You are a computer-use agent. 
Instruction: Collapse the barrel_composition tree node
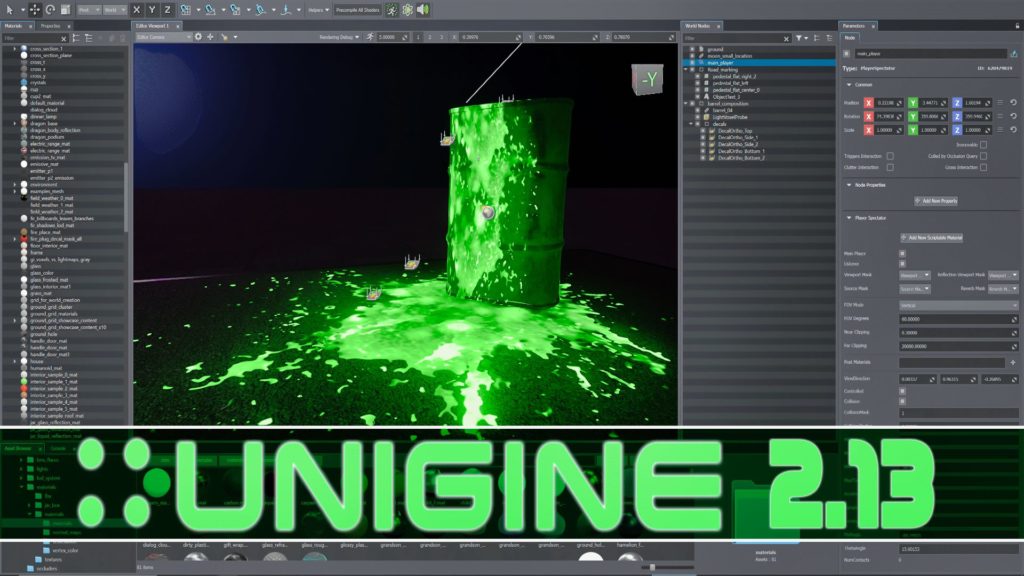click(686, 103)
